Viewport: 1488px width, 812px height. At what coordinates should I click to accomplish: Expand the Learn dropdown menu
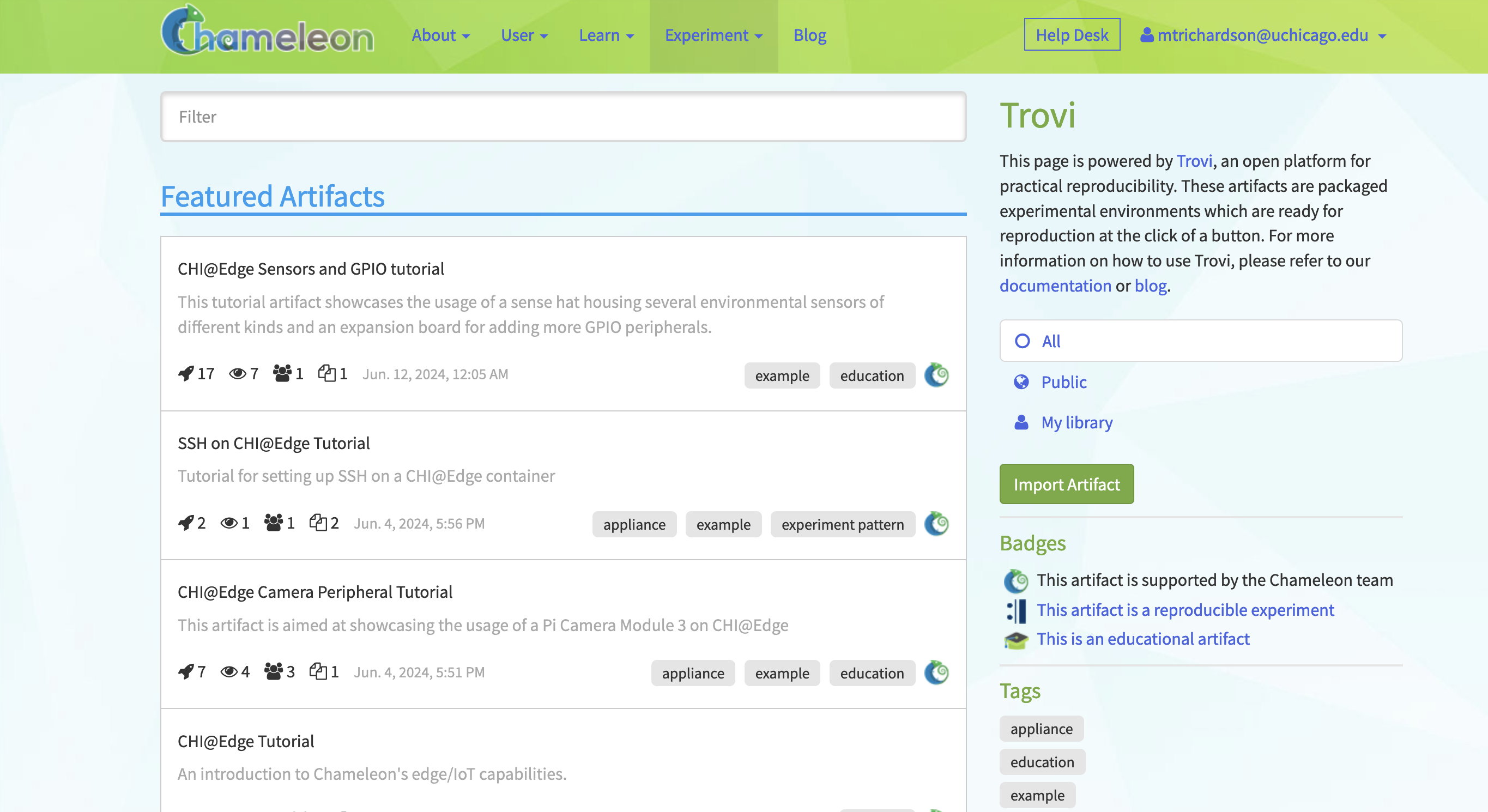pos(607,35)
